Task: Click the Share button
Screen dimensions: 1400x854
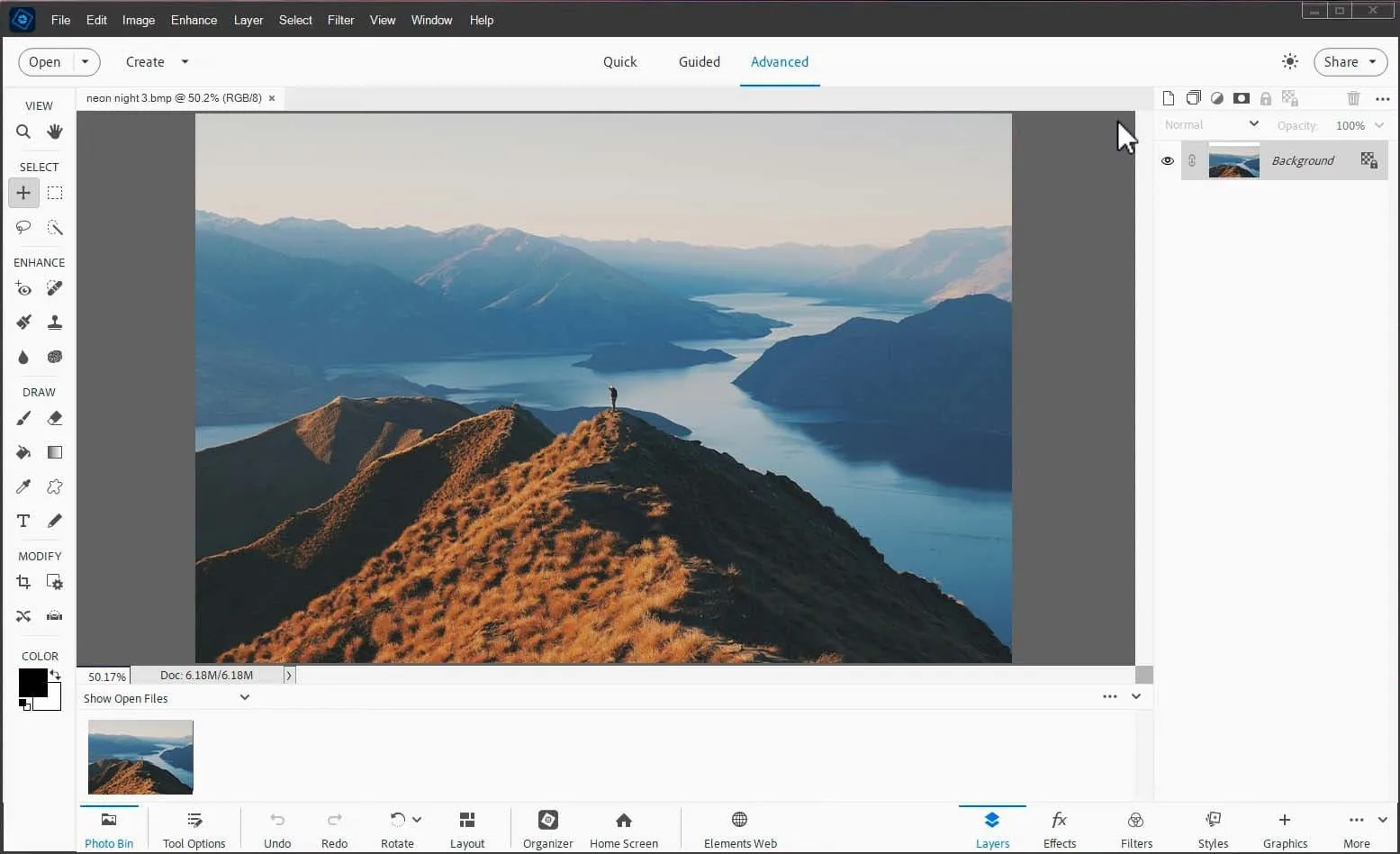Action: [1350, 62]
